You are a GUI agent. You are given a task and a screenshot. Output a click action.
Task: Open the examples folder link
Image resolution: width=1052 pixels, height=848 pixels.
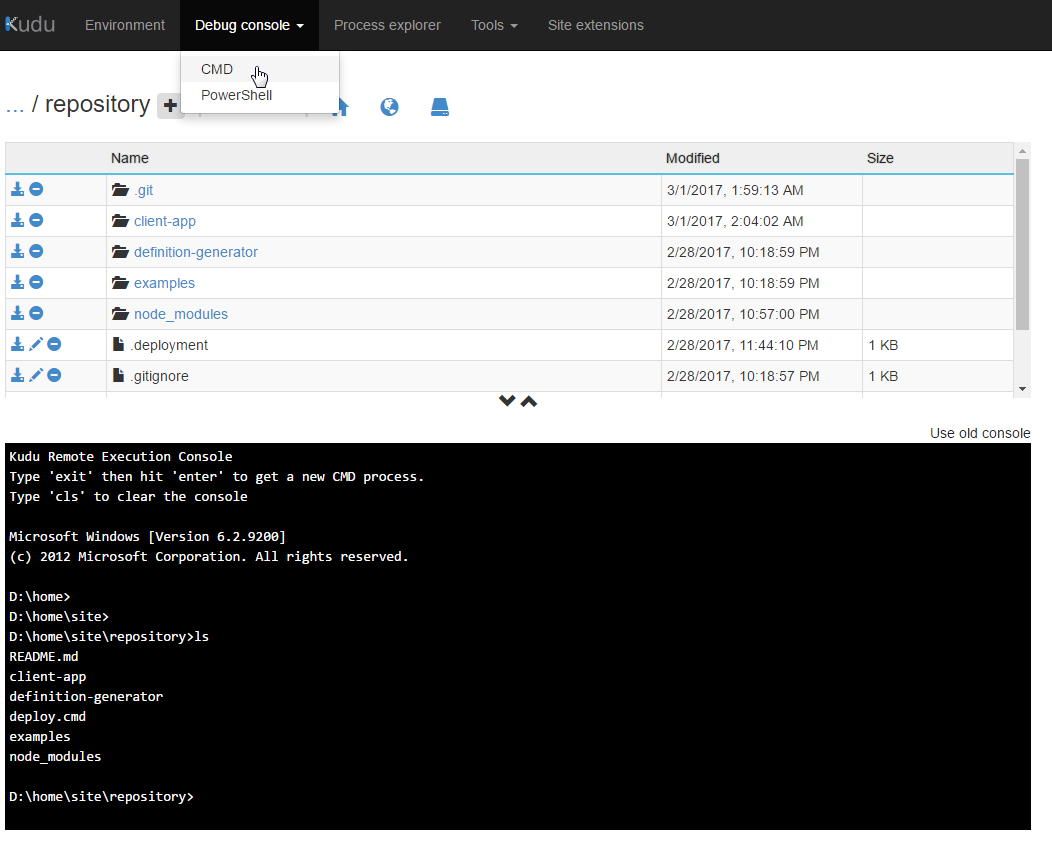(164, 282)
